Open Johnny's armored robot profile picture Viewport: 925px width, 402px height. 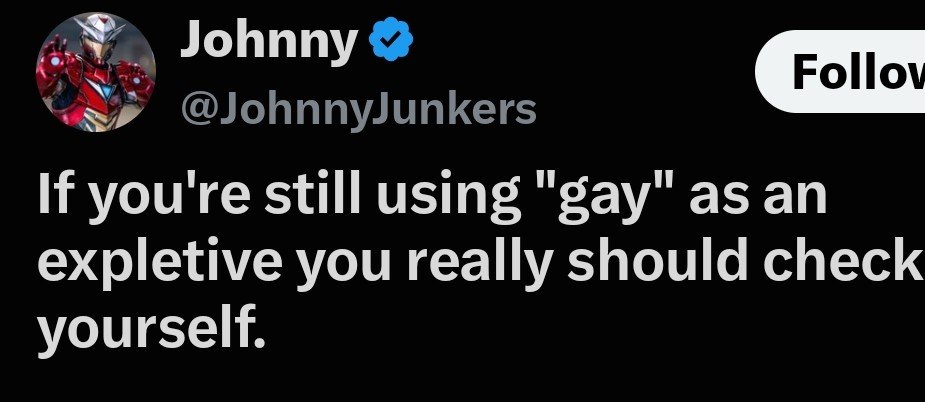[96, 71]
